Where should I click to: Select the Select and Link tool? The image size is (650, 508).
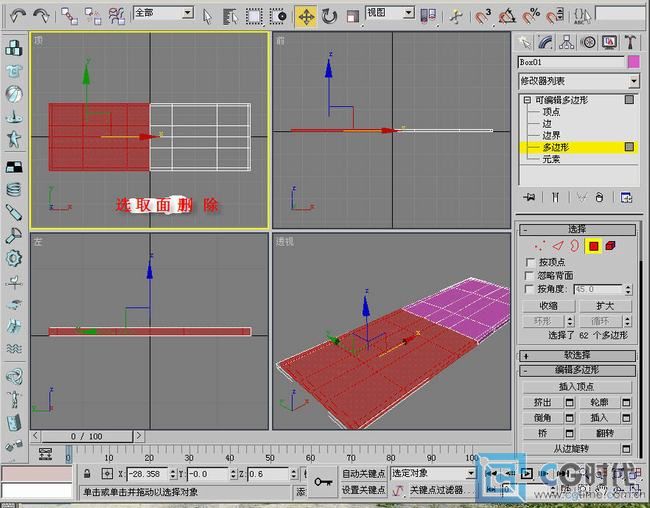pos(69,17)
